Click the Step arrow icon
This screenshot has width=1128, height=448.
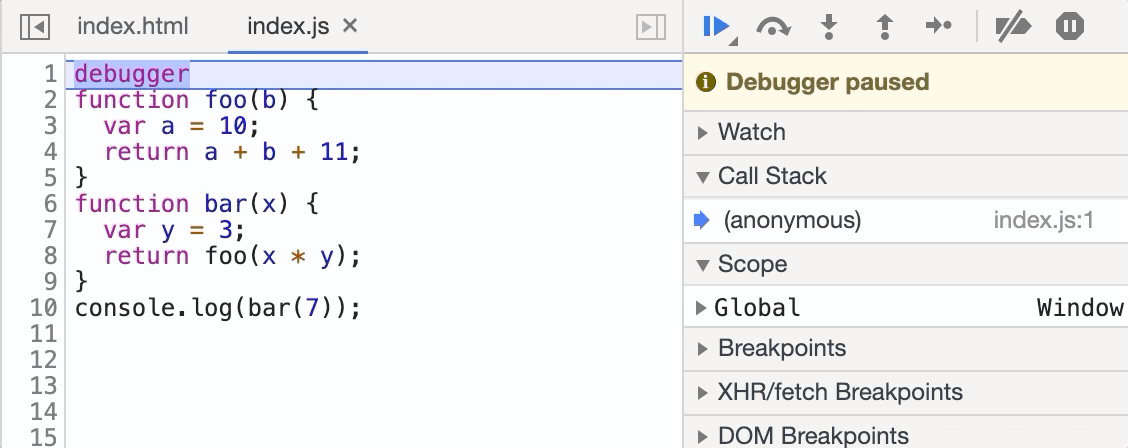click(x=938, y=27)
